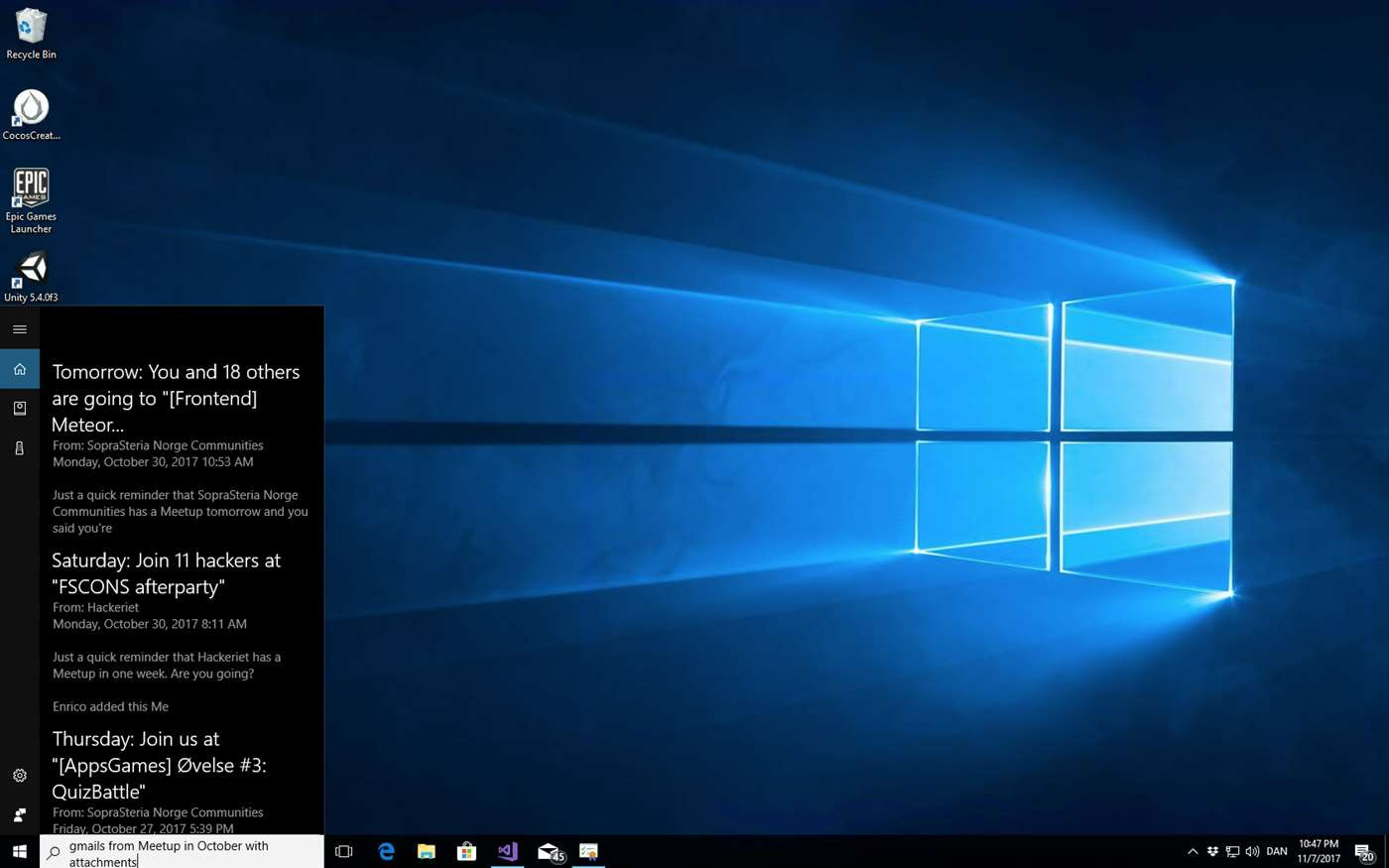
Task: Click the volume speaker tray icon
Action: 1252,852
